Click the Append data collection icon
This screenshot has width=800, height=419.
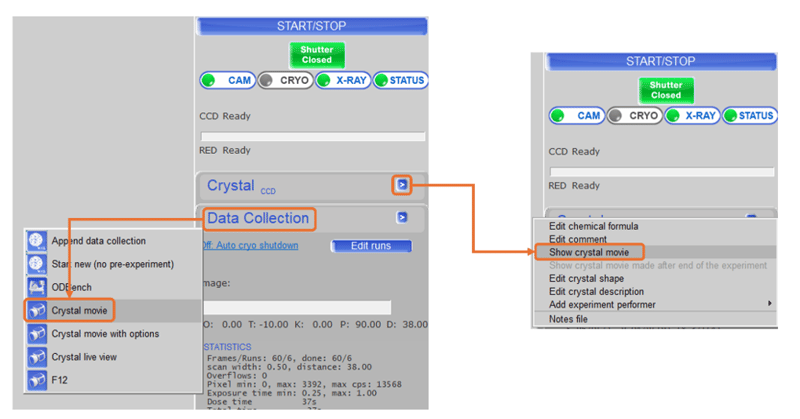tap(37, 241)
